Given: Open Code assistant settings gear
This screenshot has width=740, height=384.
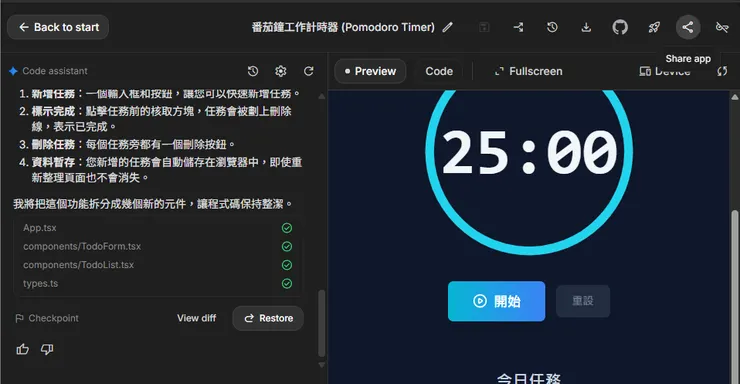Looking at the screenshot, I should (281, 71).
